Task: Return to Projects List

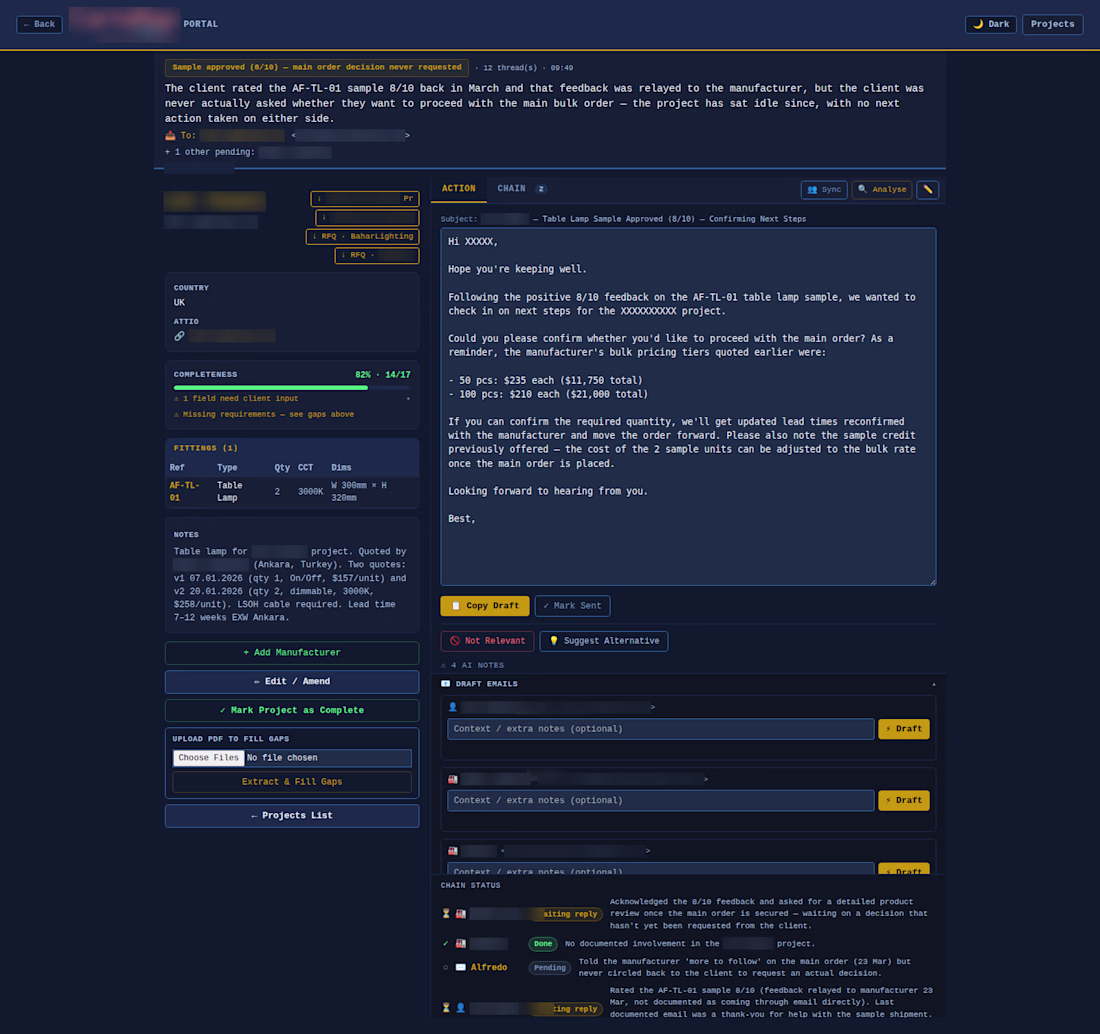Action: click(292, 816)
